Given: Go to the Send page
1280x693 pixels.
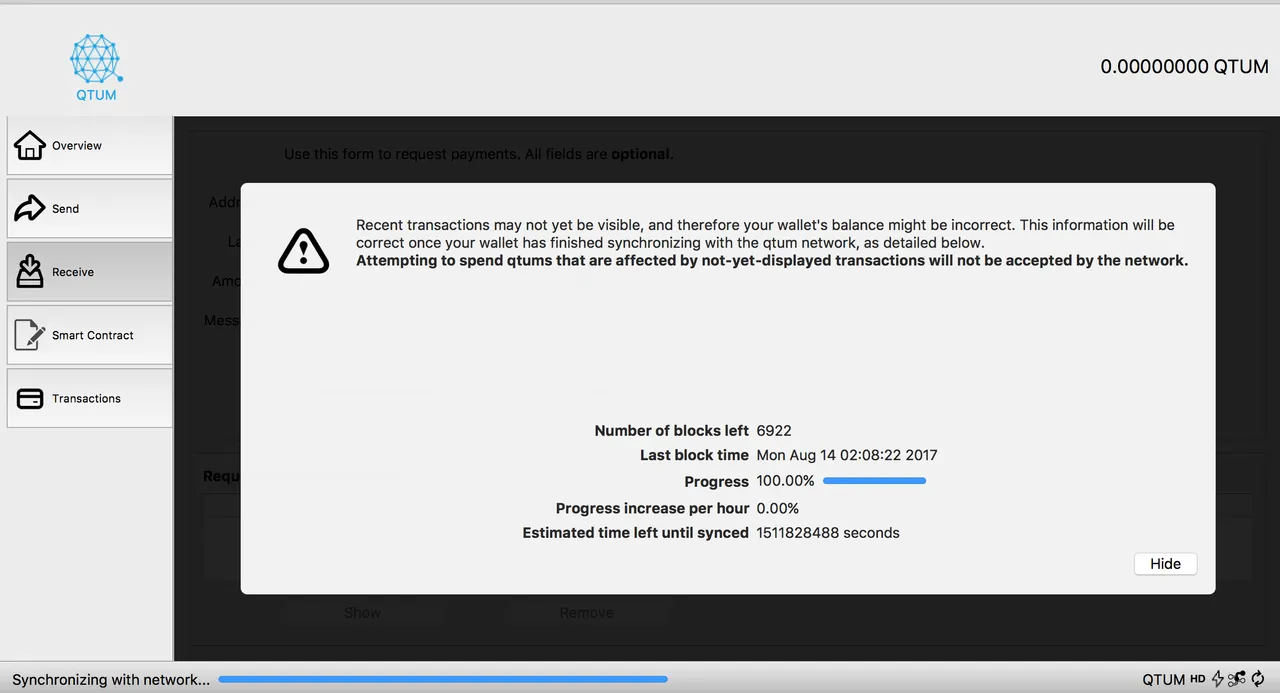Looking at the screenshot, I should [x=89, y=208].
